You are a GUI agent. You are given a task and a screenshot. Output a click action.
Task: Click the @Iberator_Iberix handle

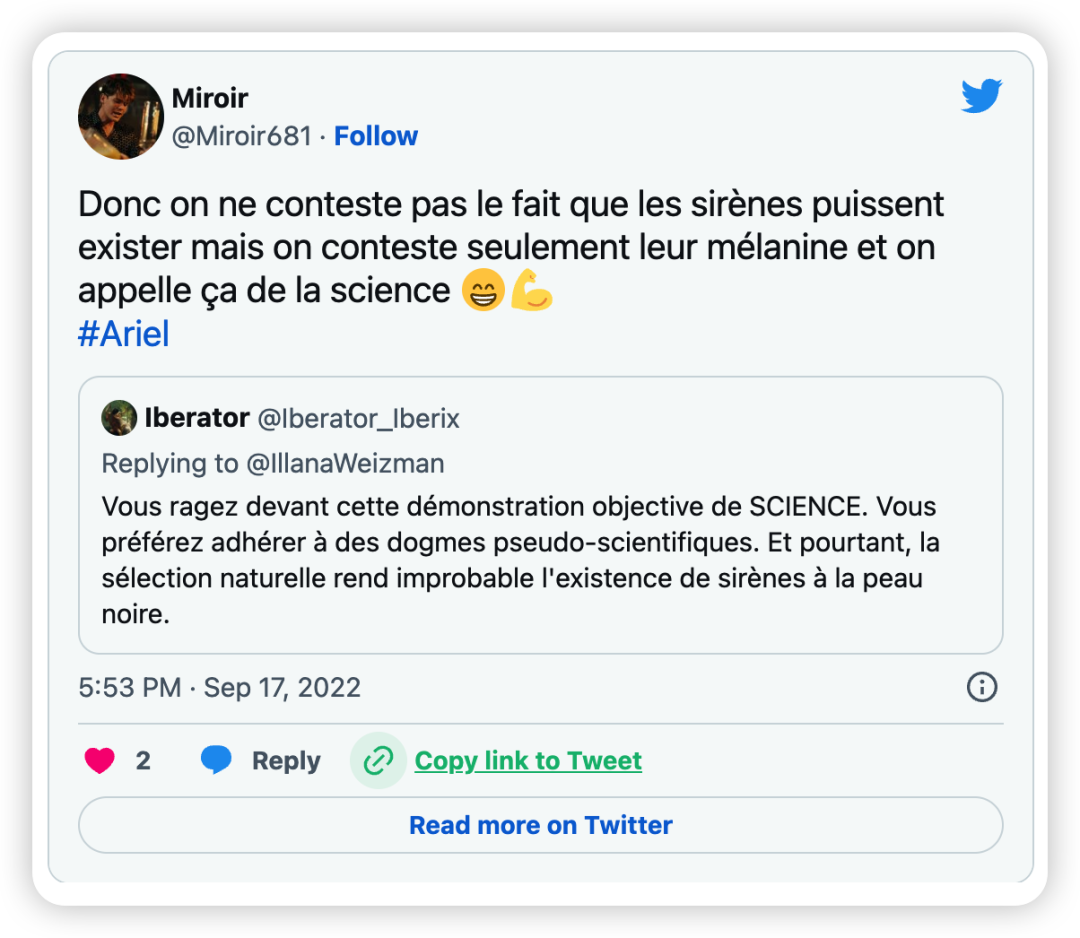[359, 418]
